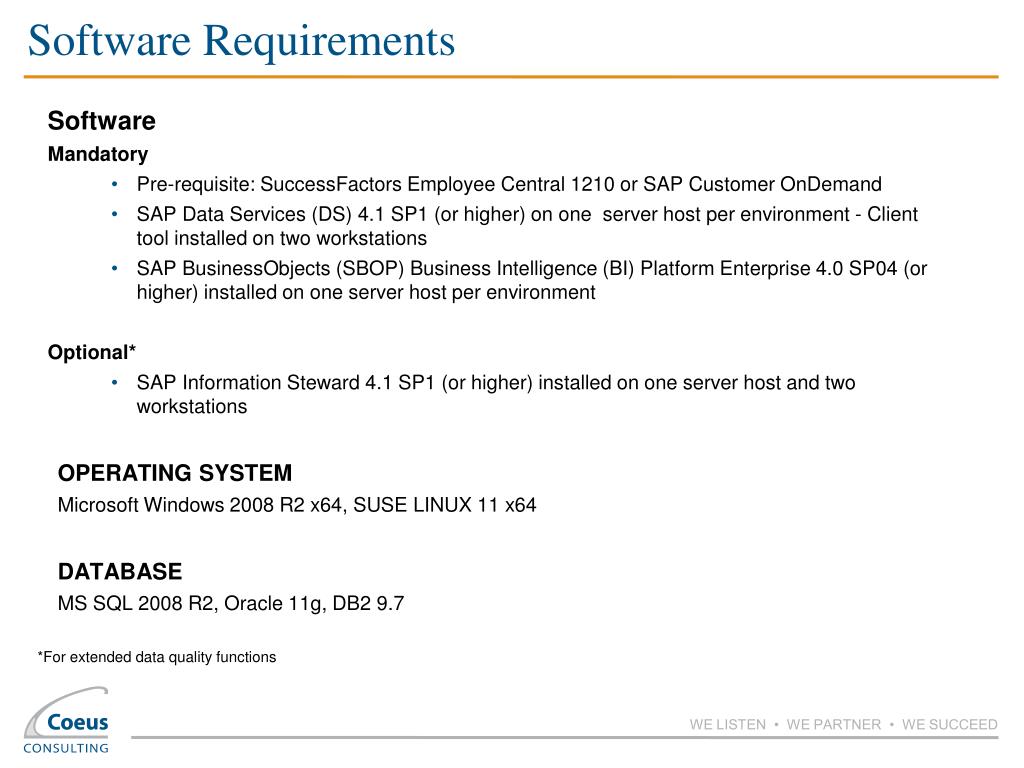
Task: Click 'higher) installed on one server host per environment'
Action: [366, 292]
